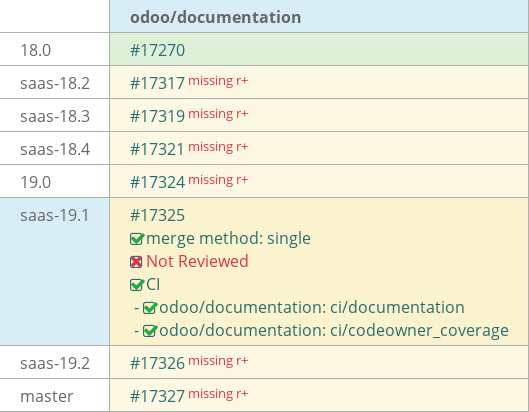This screenshot has width=529, height=412.
Task: Click the green check icon beside merge method
Action: tap(137, 239)
